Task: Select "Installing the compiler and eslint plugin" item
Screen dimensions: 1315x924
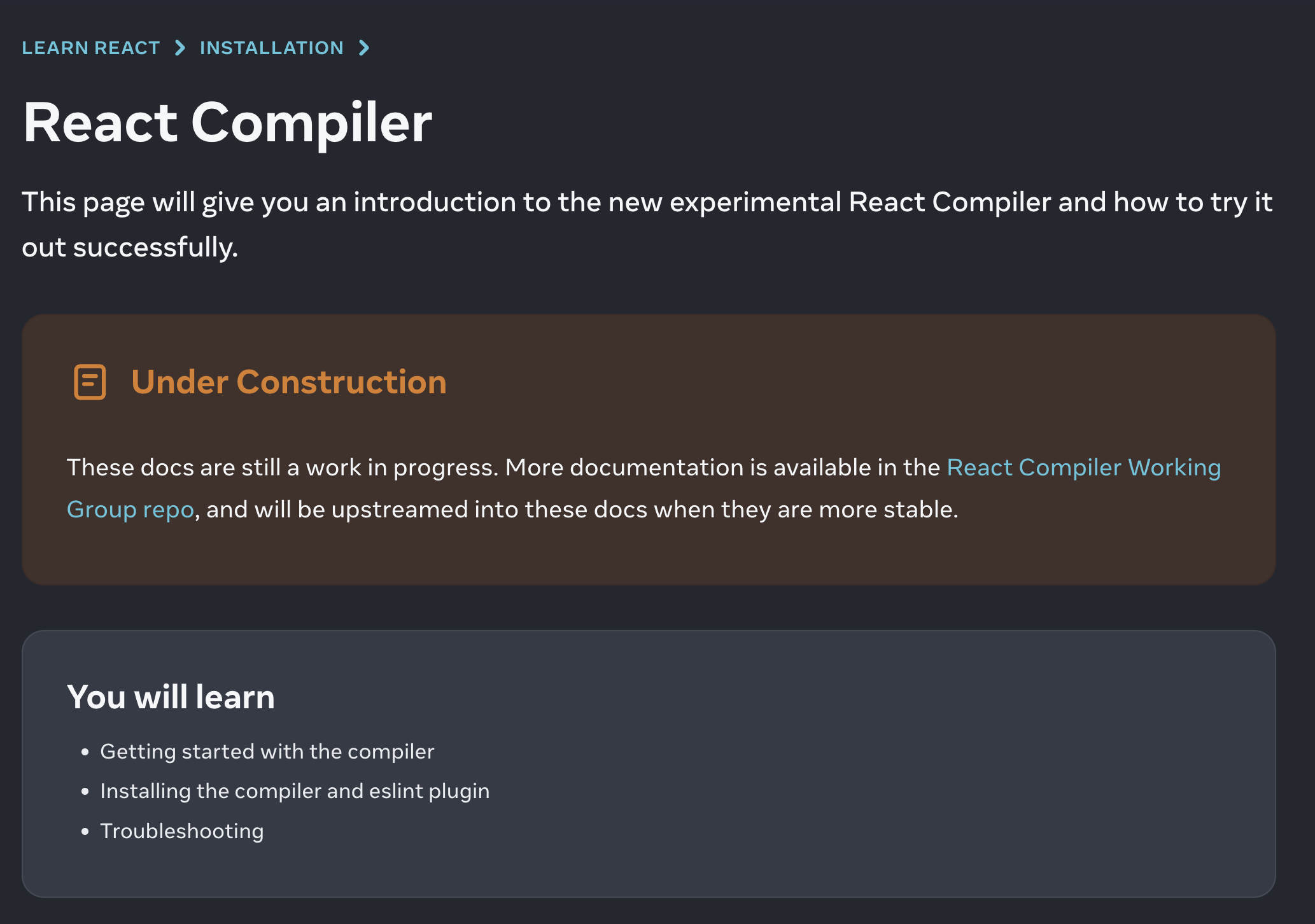Action: click(x=295, y=791)
